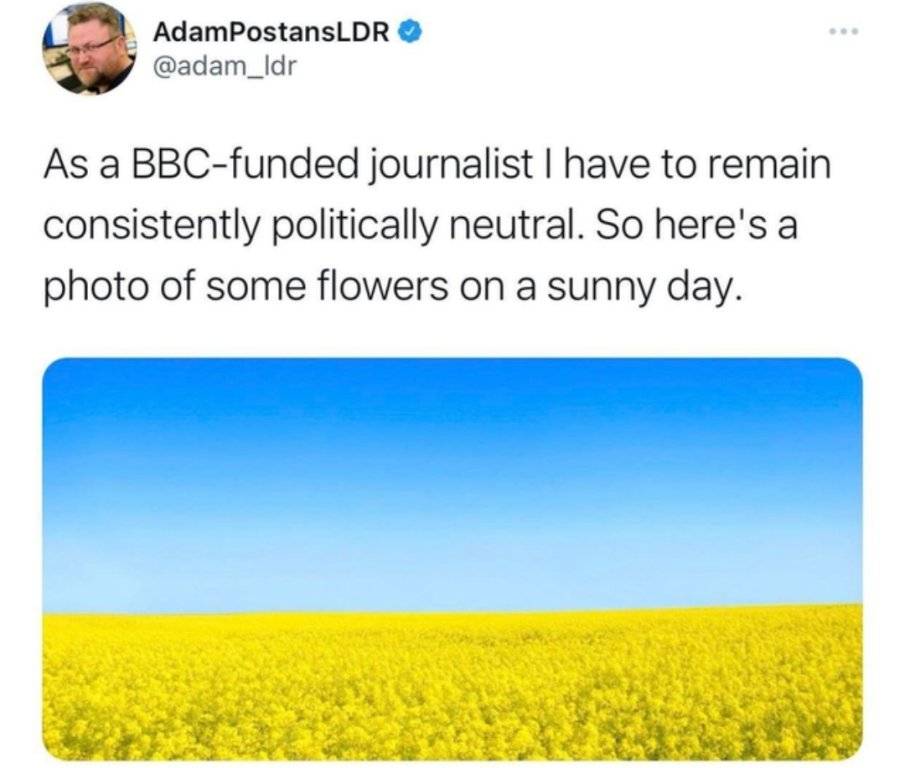
Task: Click the blue verified badge icon
Action: (x=408, y=32)
